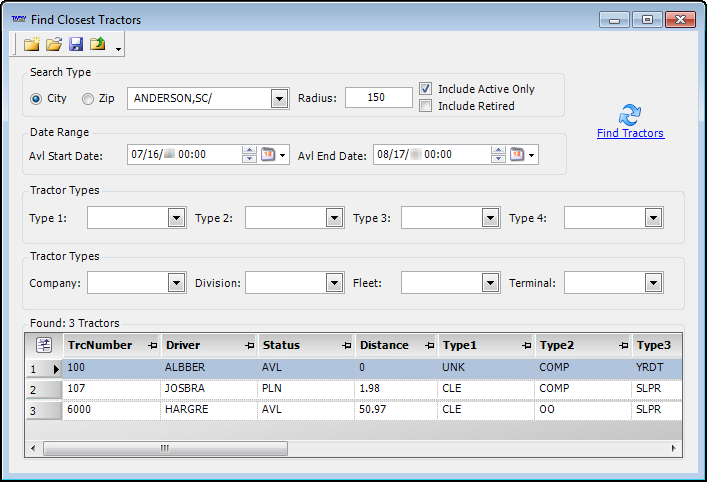Image resolution: width=707 pixels, height=482 pixels.
Task: Uncheck Include Active Only checkbox
Action: tap(425, 88)
